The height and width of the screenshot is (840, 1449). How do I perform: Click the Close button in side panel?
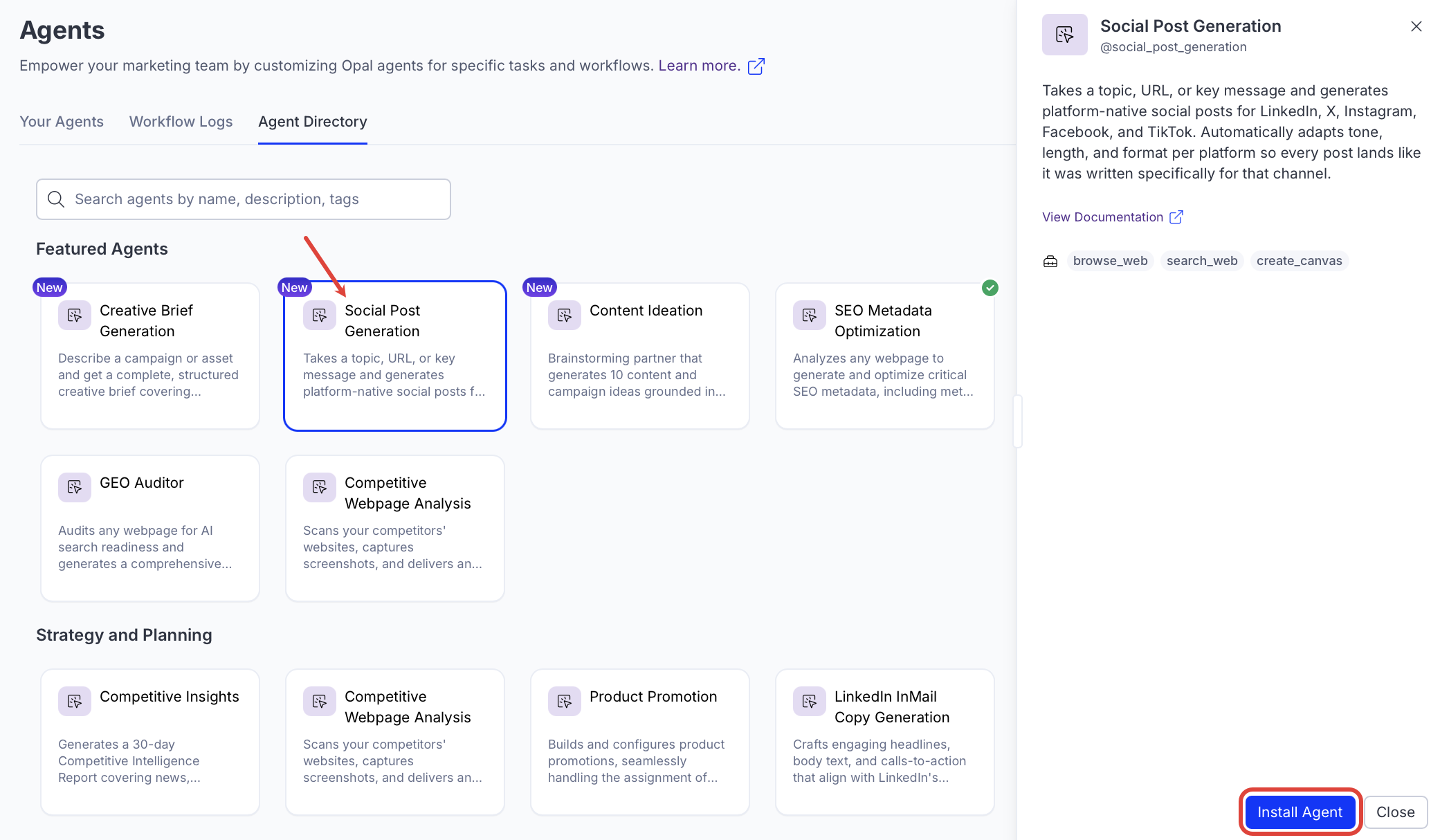[1395, 812]
